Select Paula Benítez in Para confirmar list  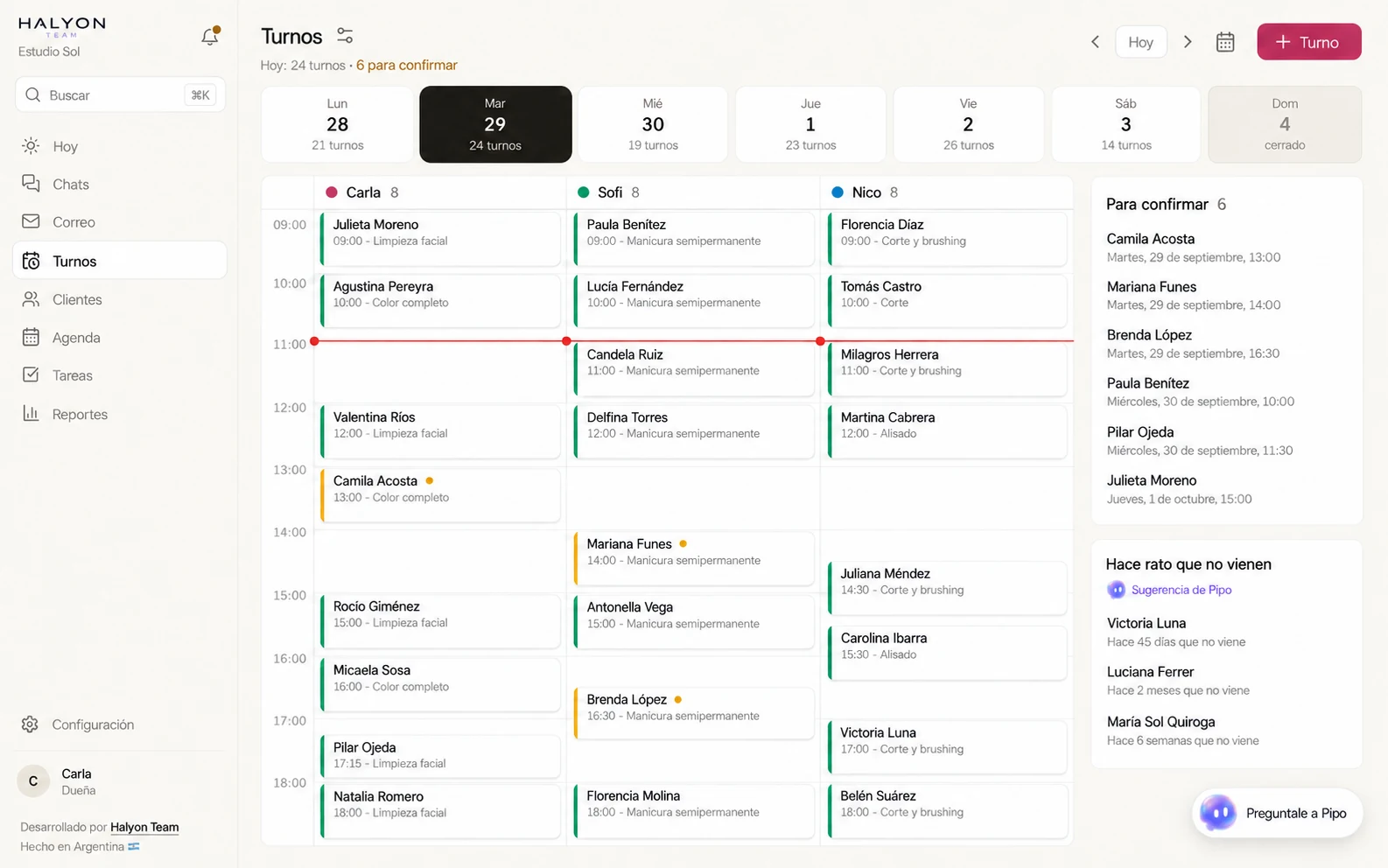point(1200,392)
